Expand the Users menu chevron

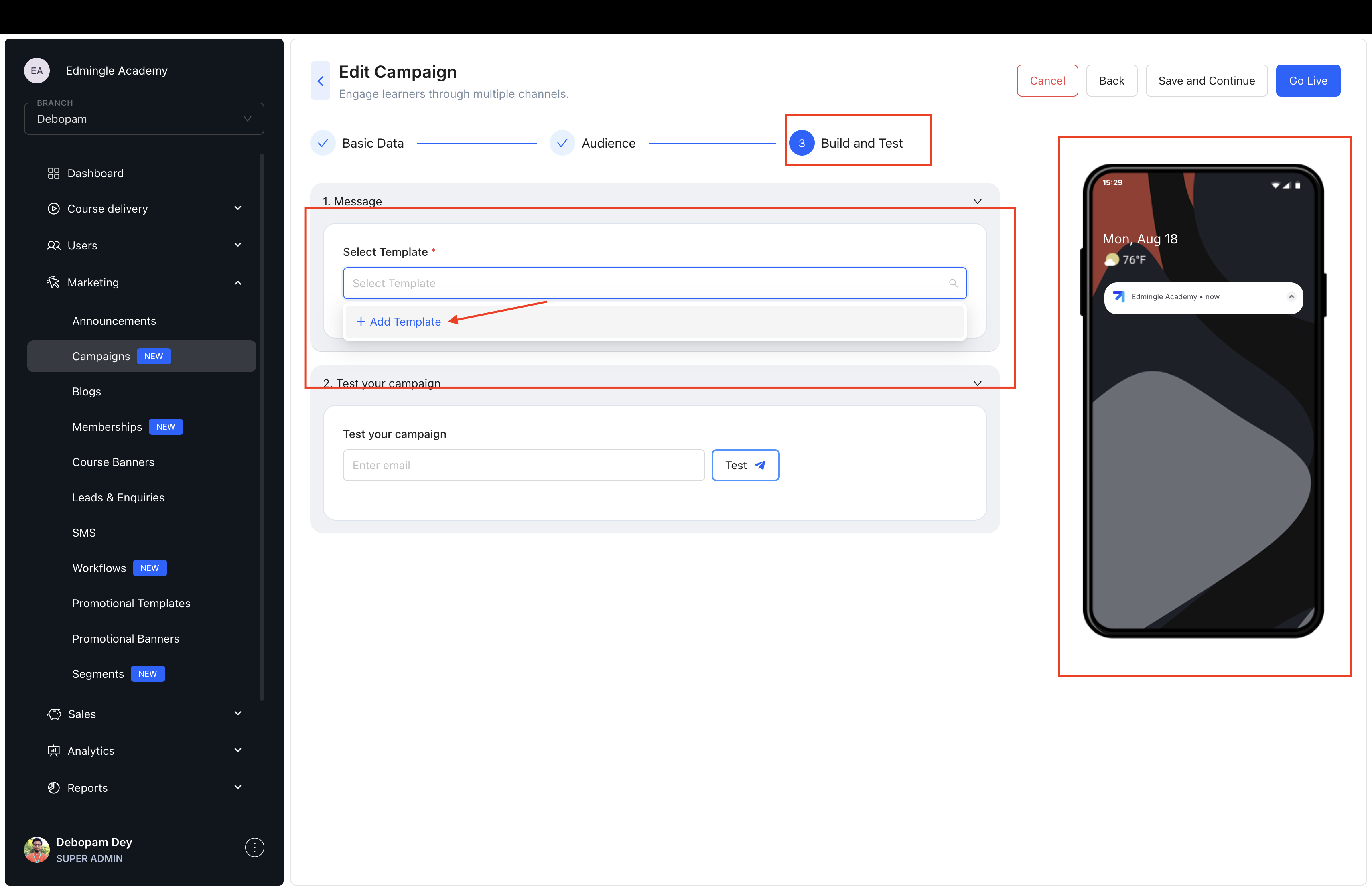click(x=238, y=245)
